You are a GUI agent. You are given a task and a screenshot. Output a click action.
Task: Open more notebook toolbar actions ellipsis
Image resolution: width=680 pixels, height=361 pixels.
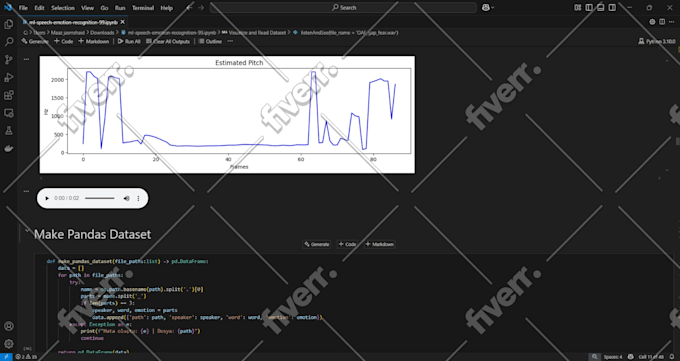point(230,41)
